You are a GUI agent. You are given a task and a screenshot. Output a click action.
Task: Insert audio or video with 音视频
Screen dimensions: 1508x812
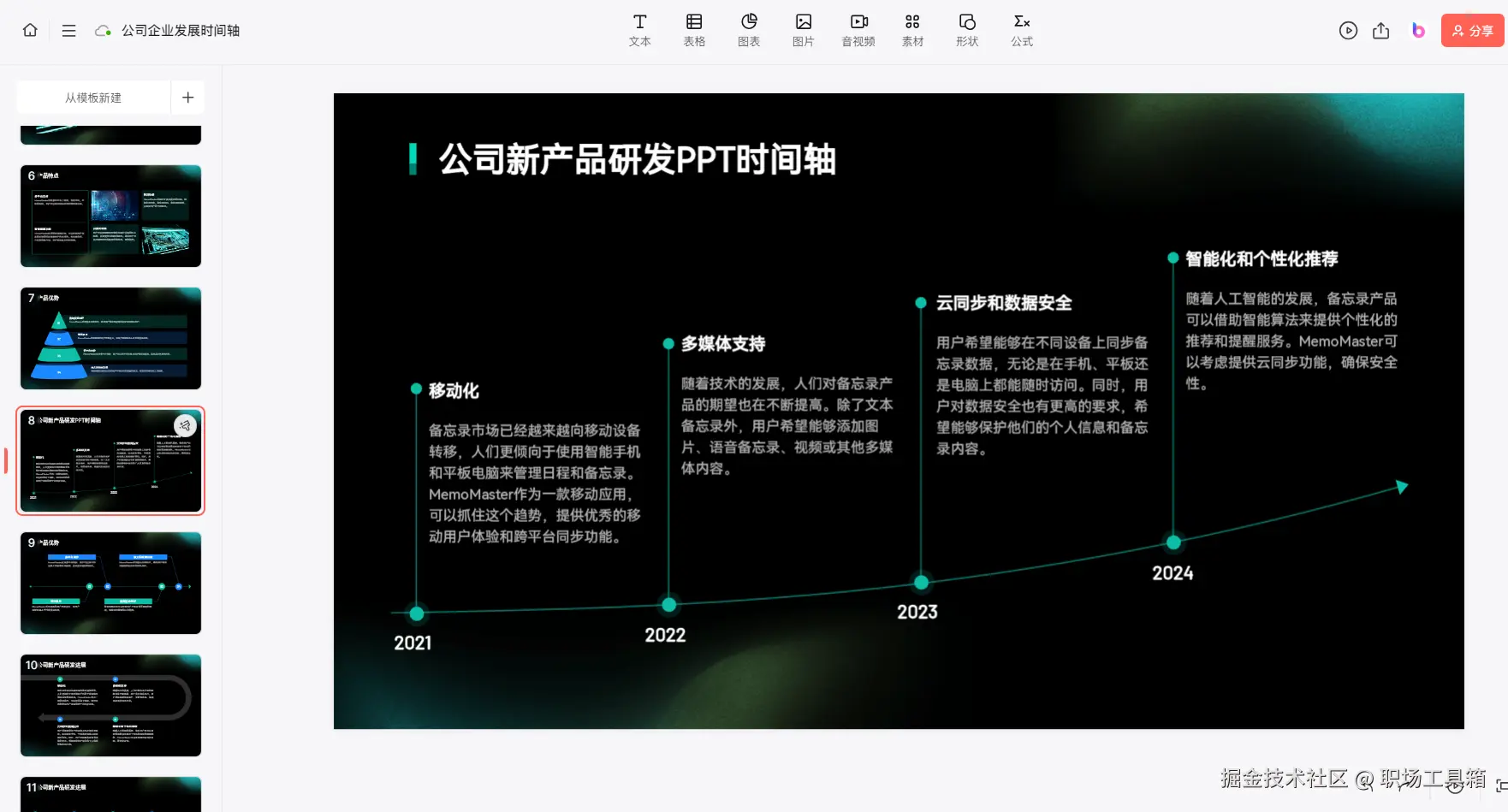858,30
